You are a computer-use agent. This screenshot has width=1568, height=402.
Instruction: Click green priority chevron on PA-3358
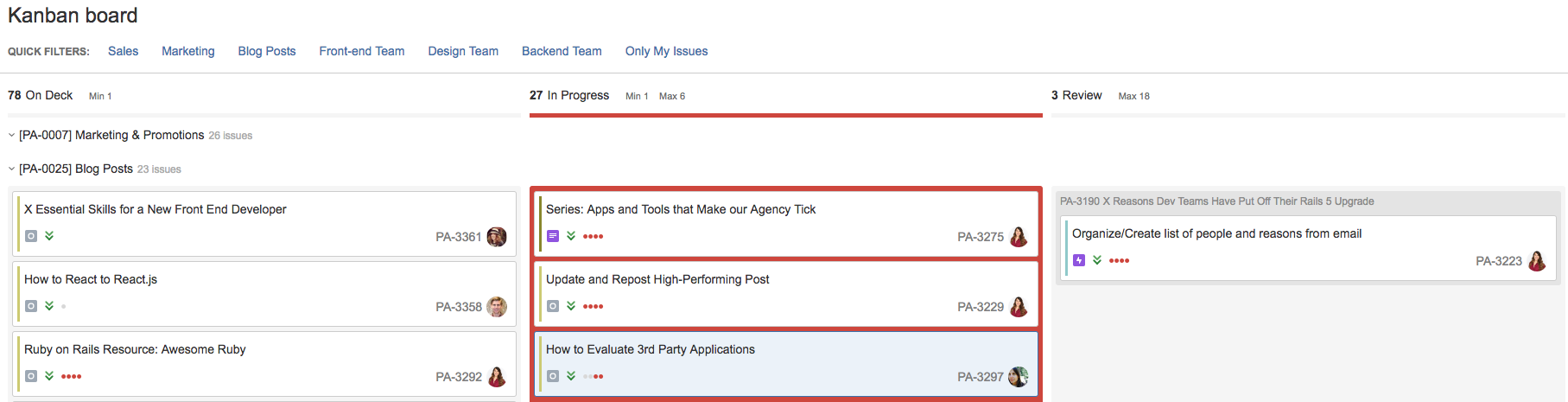(x=49, y=306)
